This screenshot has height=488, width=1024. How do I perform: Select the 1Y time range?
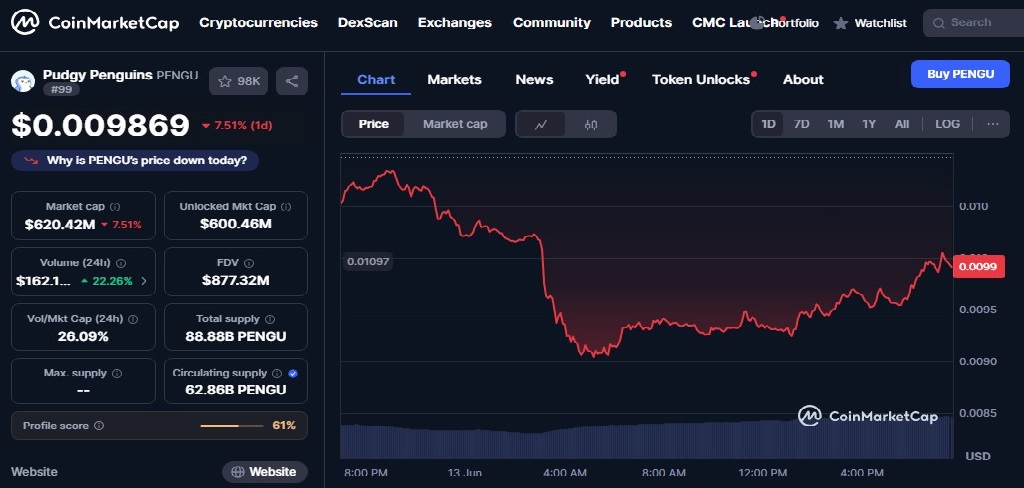tap(869, 124)
